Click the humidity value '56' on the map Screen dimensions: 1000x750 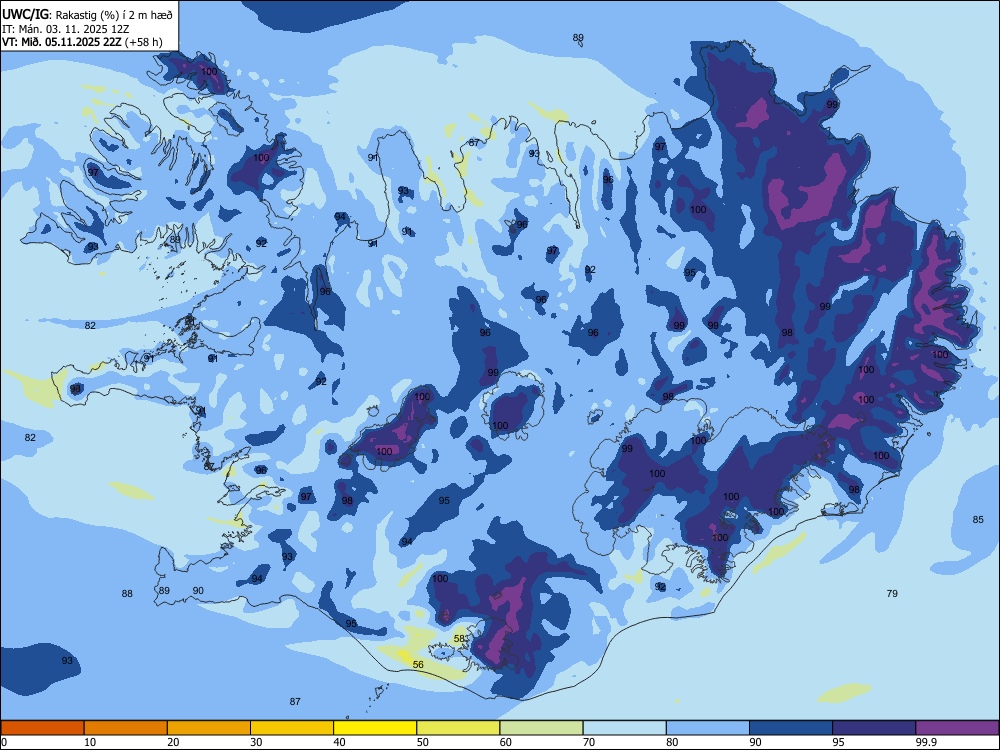pyautogui.click(x=418, y=665)
